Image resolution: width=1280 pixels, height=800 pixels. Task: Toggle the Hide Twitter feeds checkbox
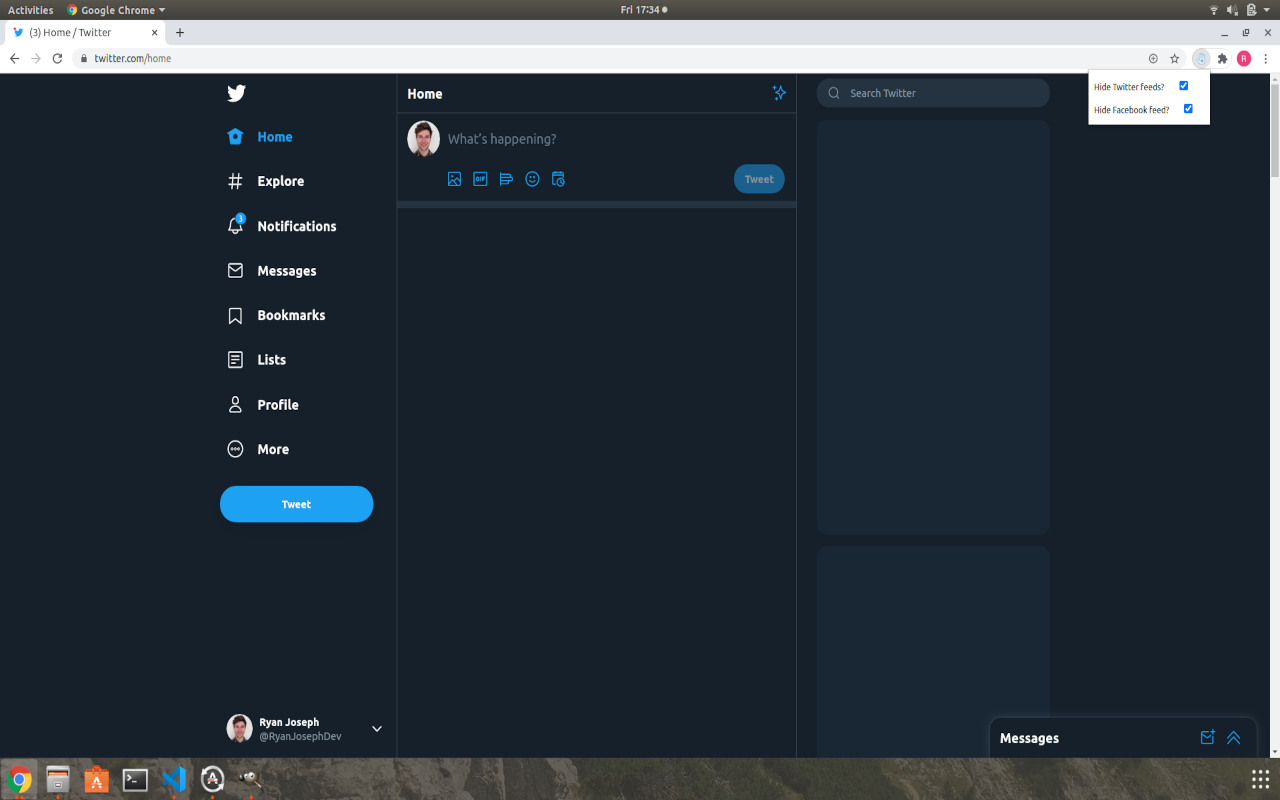(x=1183, y=86)
